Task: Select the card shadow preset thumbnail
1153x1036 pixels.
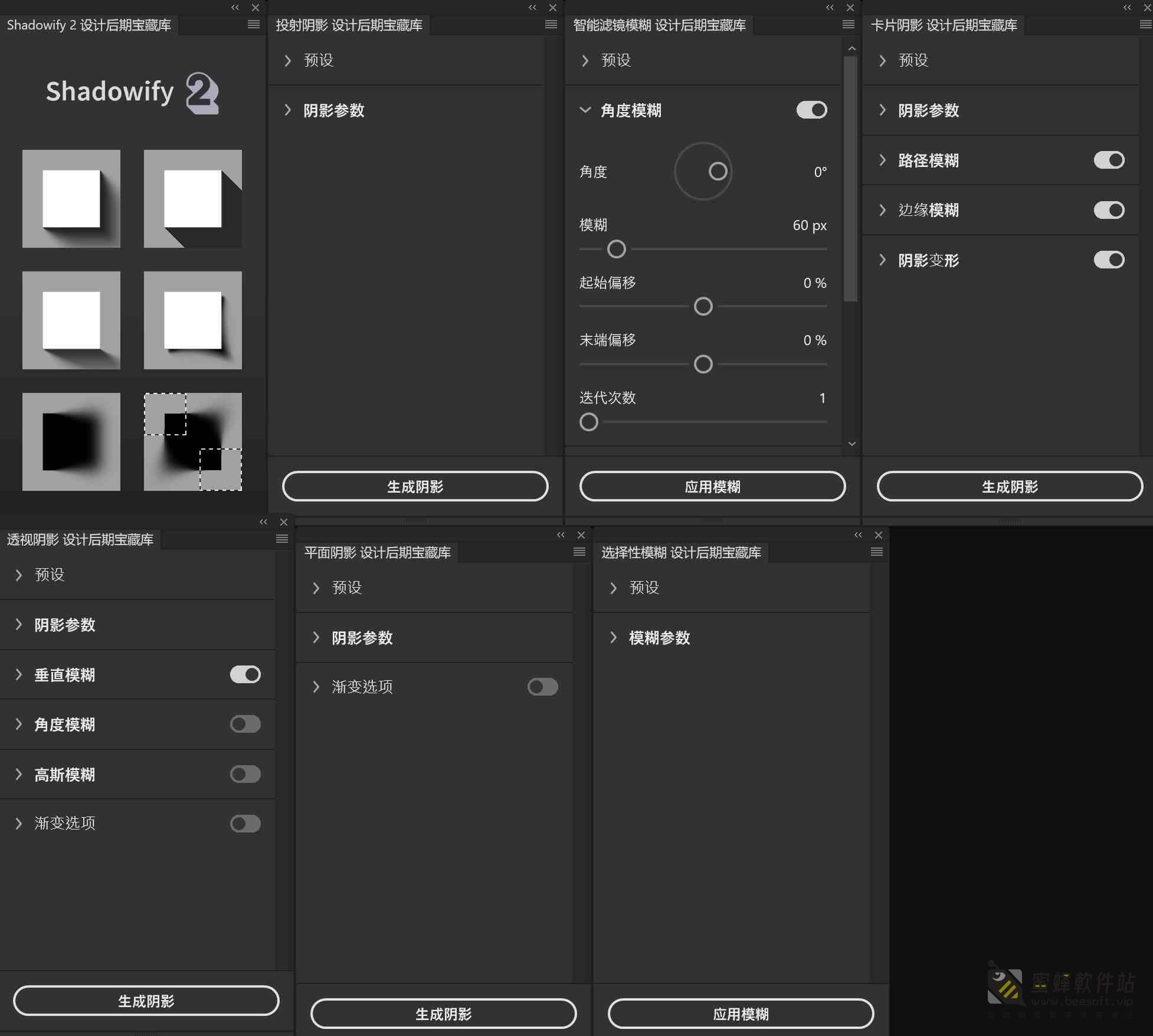Action: click(x=193, y=320)
